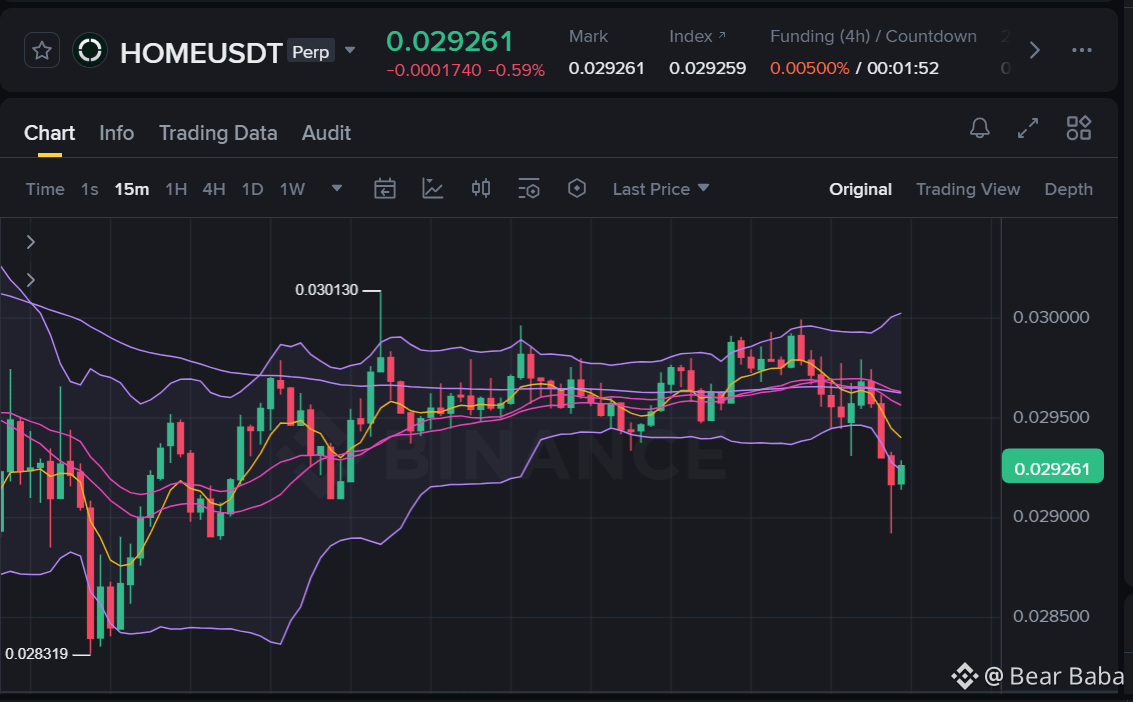Screen dimensions: 1133x702
Task: Click the hexagon chart settings icon
Action: coord(577,188)
